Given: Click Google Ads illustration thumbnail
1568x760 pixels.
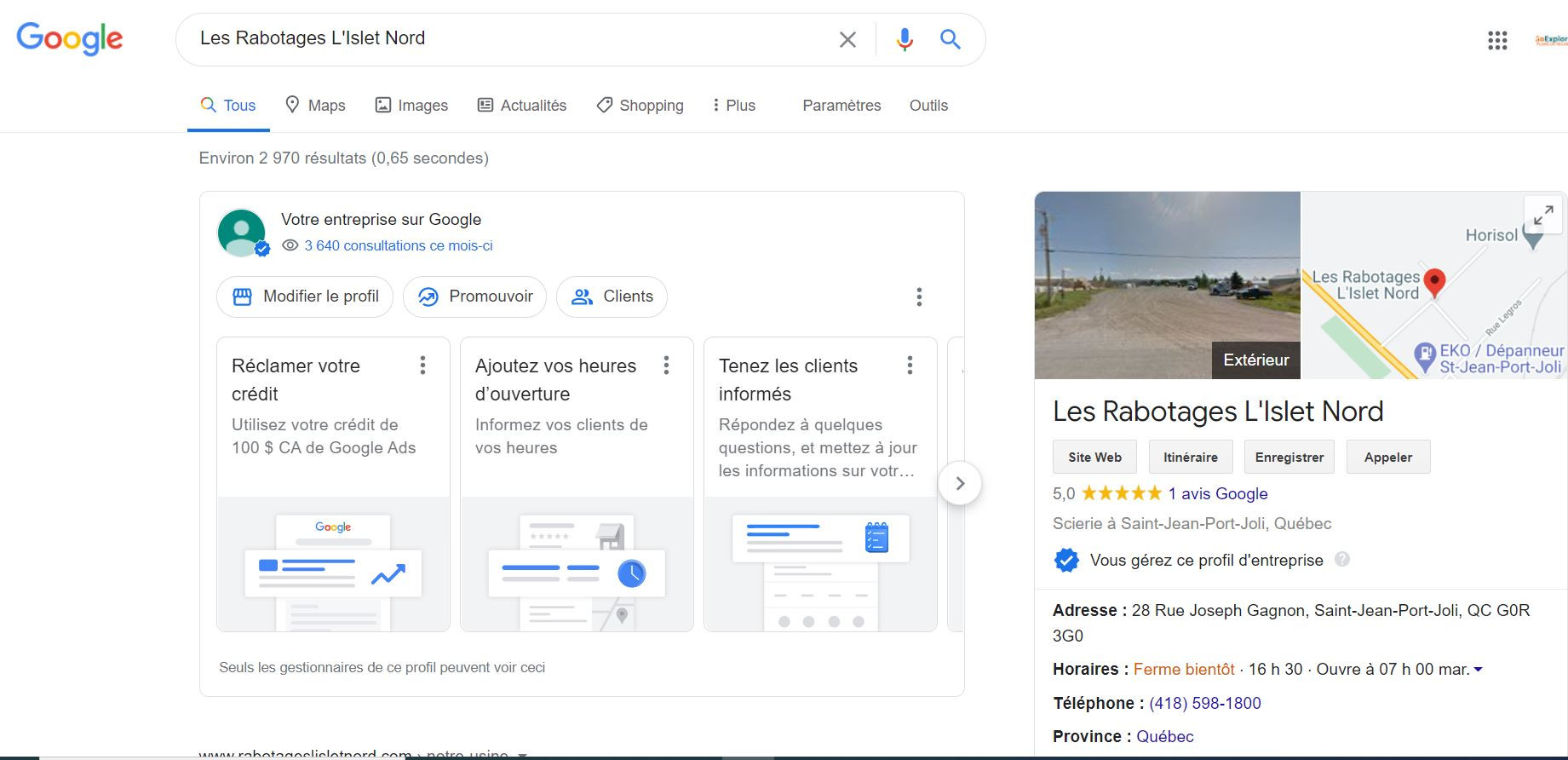Looking at the screenshot, I should pos(333,564).
